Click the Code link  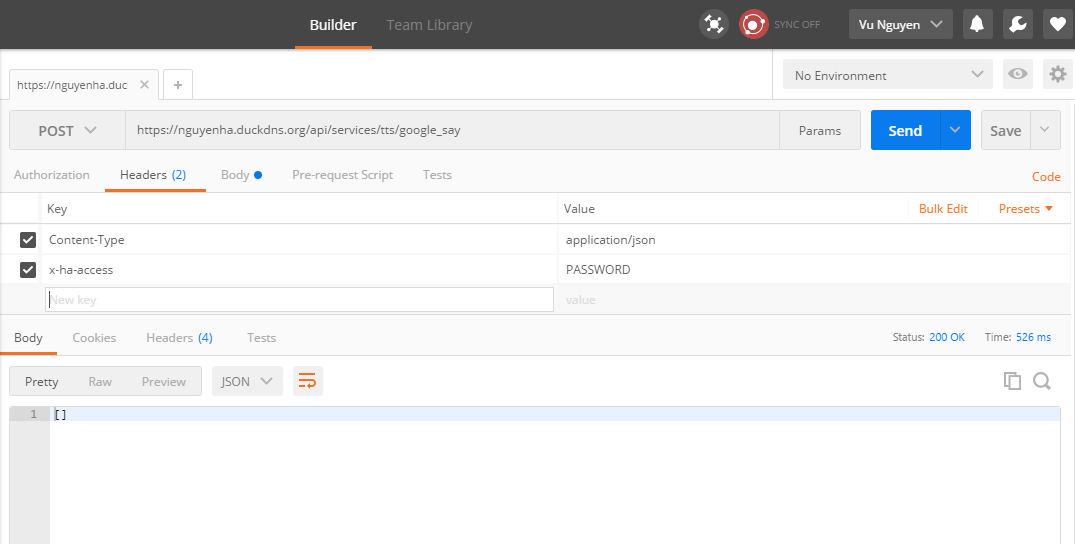(1046, 176)
